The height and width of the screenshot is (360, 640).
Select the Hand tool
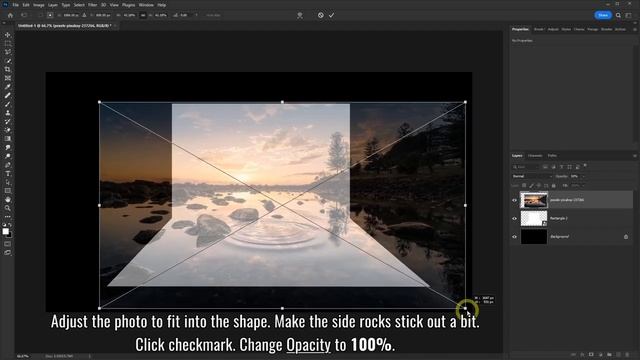click(x=7, y=200)
